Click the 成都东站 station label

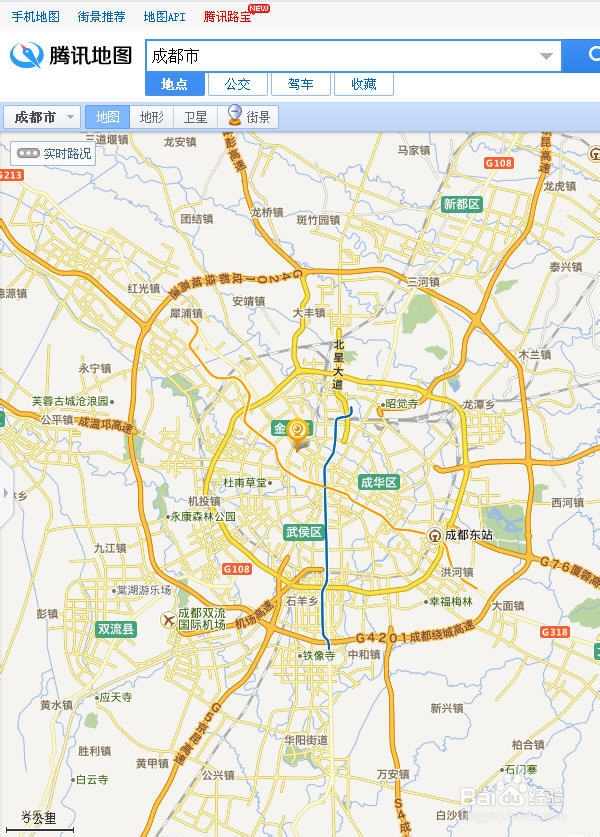[x=469, y=535]
